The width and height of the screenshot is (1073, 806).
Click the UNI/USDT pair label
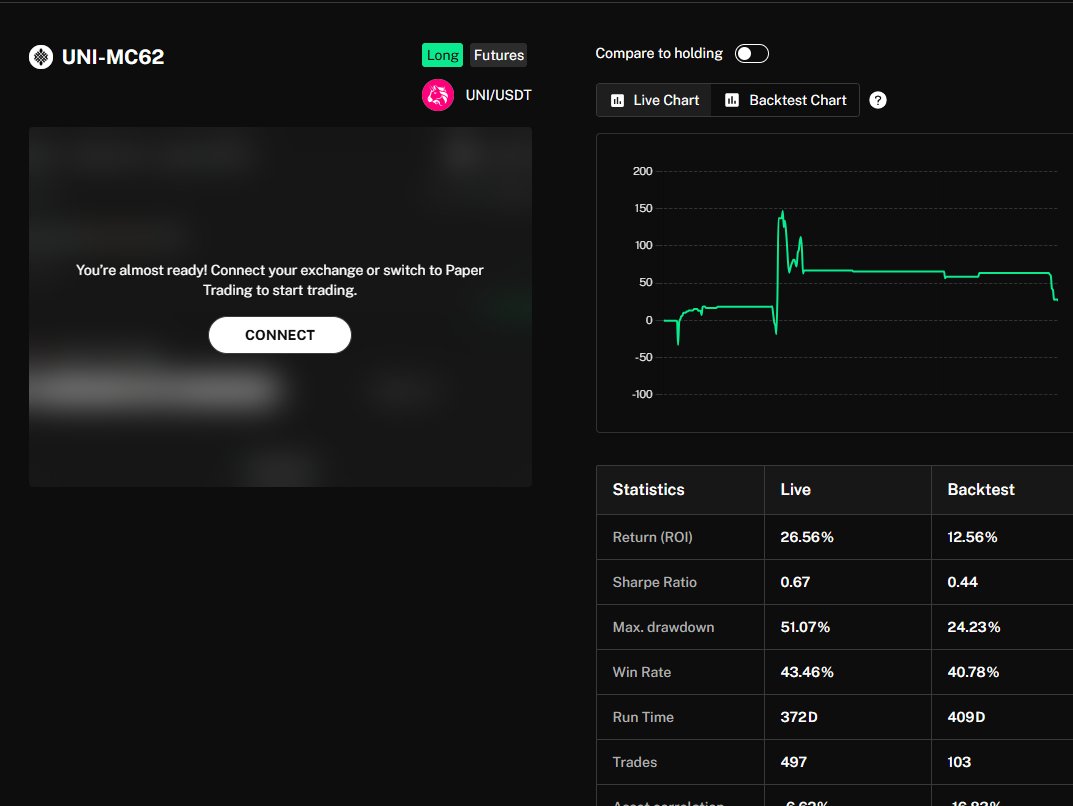coord(499,95)
